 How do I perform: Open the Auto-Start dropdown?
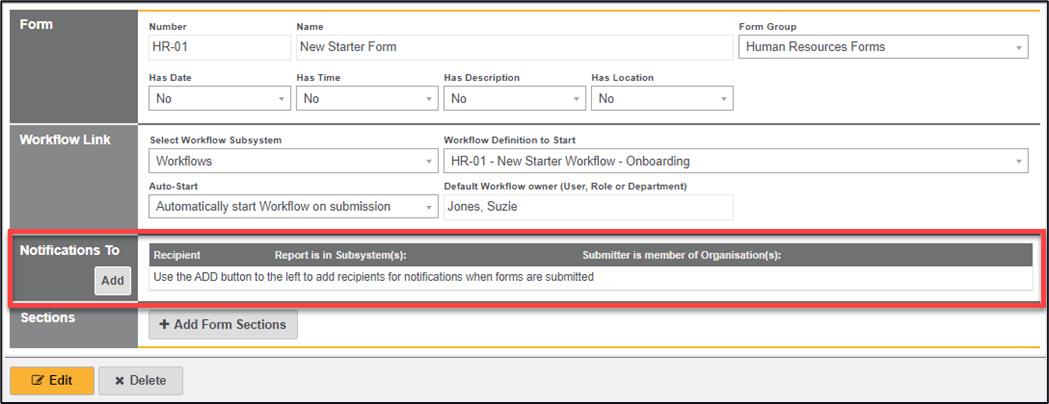tap(293, 207)
